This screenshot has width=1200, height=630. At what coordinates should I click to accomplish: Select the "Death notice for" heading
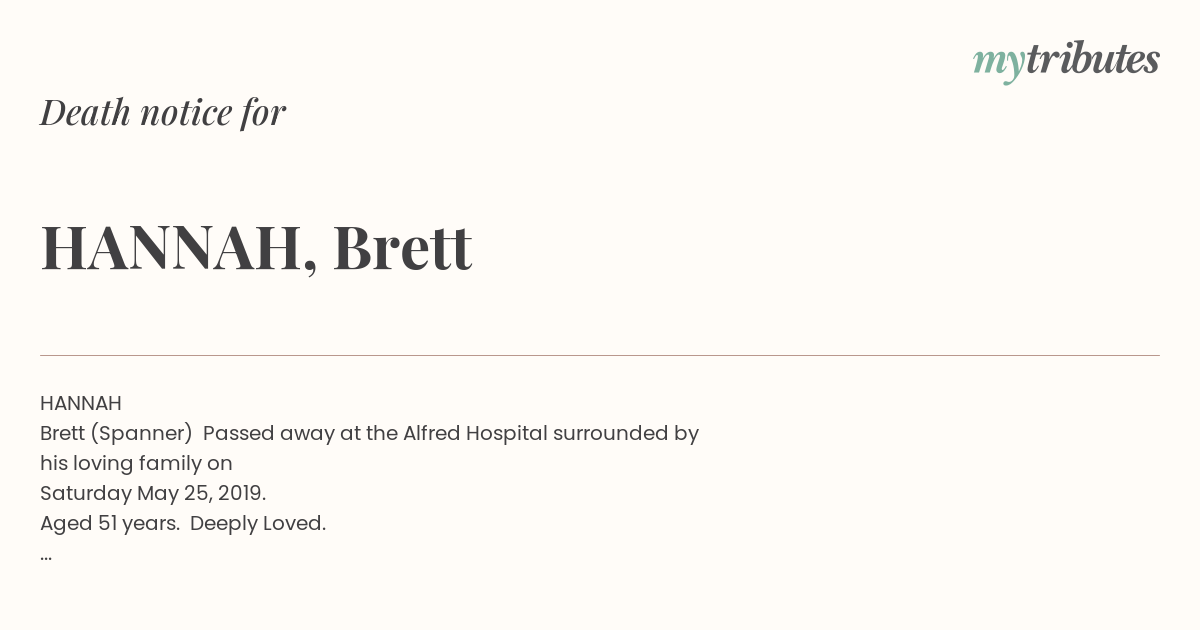point(163,112)
